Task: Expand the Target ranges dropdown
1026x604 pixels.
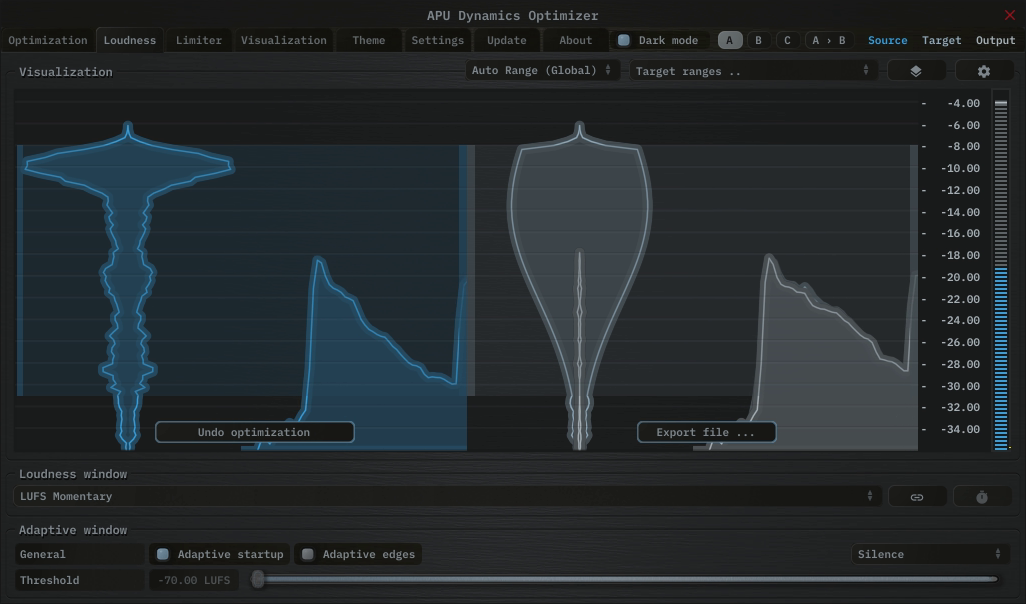Action: tap(752, 72)
